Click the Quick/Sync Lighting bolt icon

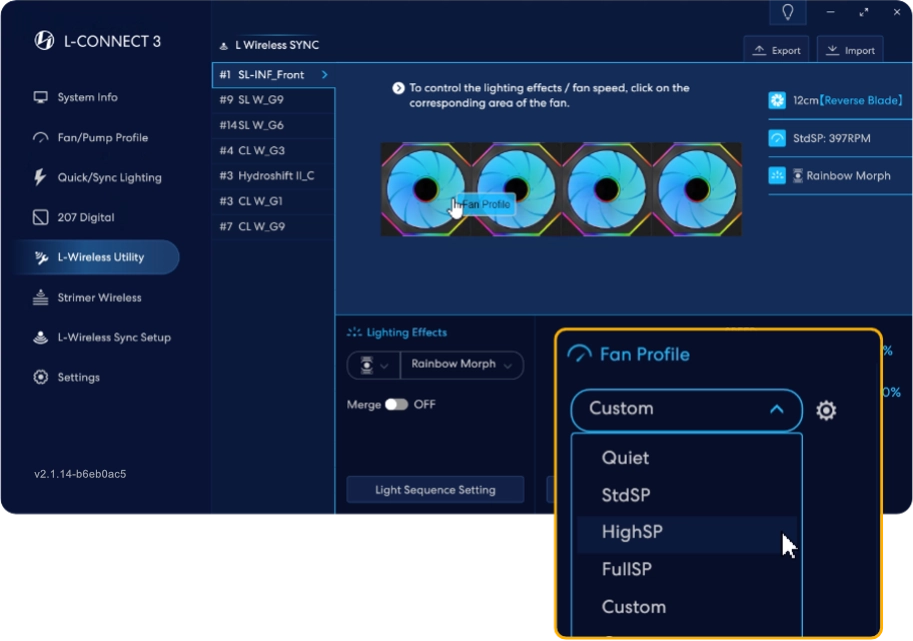(x=40, y=178)
